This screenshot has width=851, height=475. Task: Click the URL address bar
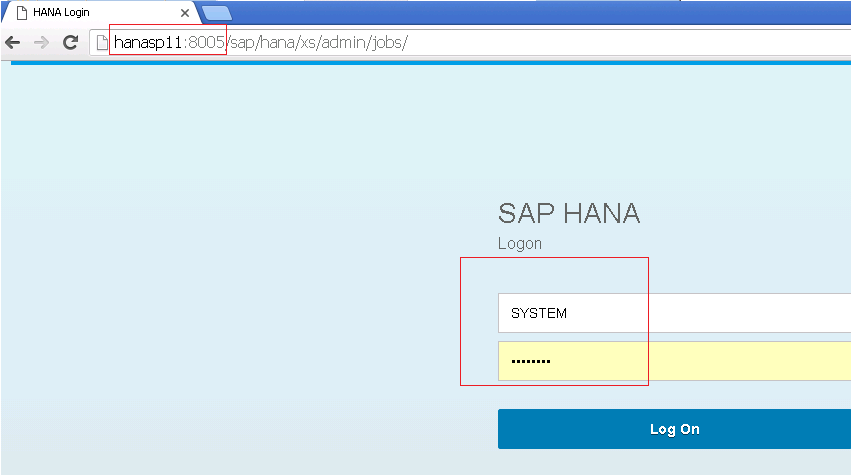coord(470,42)
